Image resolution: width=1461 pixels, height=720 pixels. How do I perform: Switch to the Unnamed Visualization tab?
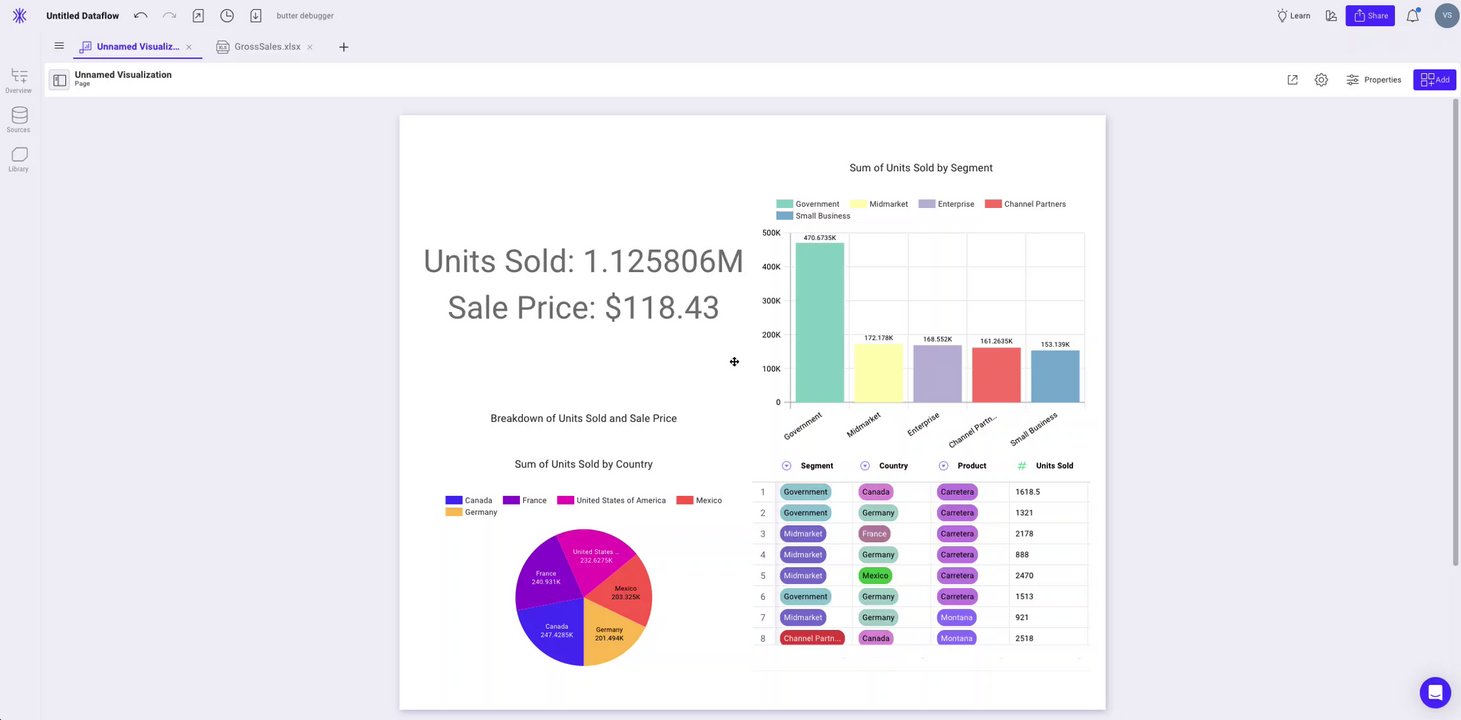pos(137,47)
